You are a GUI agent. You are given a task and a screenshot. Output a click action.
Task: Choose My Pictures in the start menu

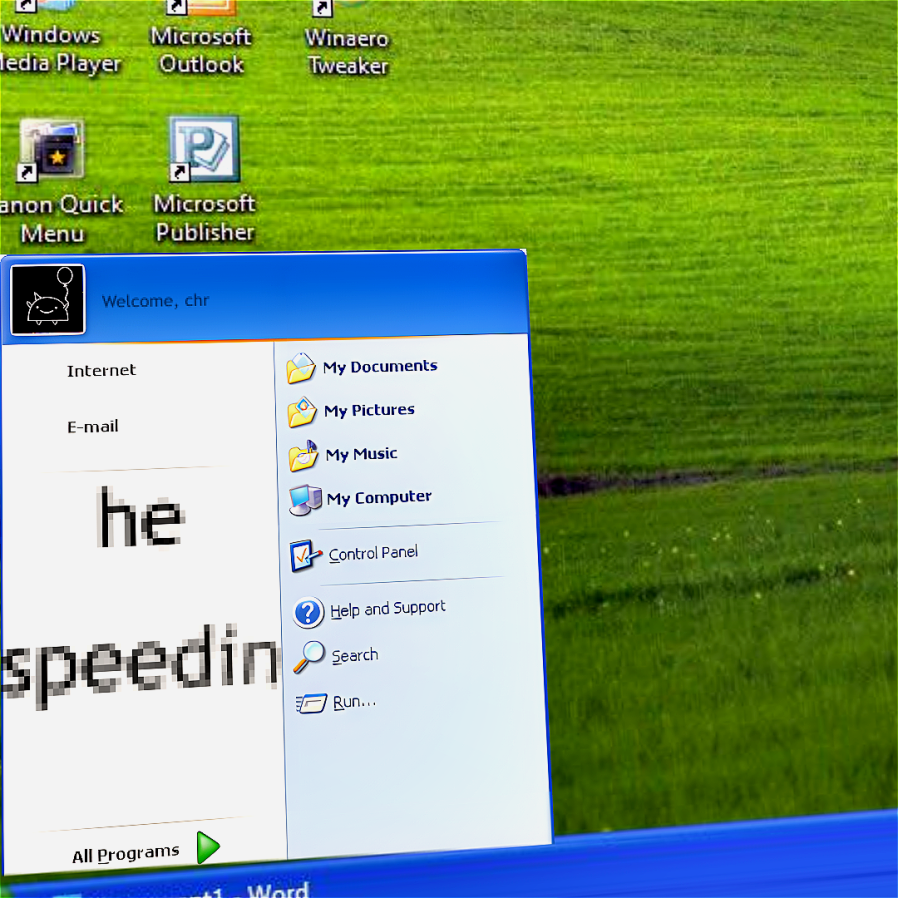pyautogui.click(x=369, y=410)
